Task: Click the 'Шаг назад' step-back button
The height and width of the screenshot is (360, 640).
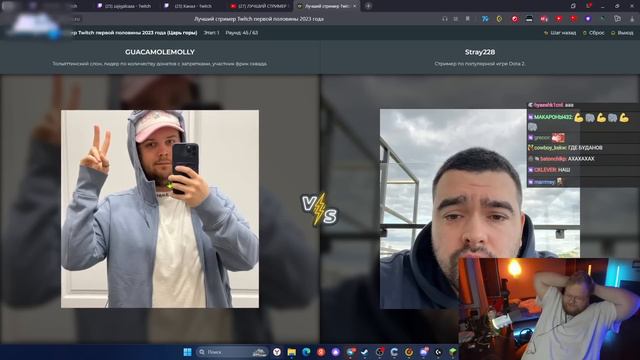Action: click(x=560, y=33)
